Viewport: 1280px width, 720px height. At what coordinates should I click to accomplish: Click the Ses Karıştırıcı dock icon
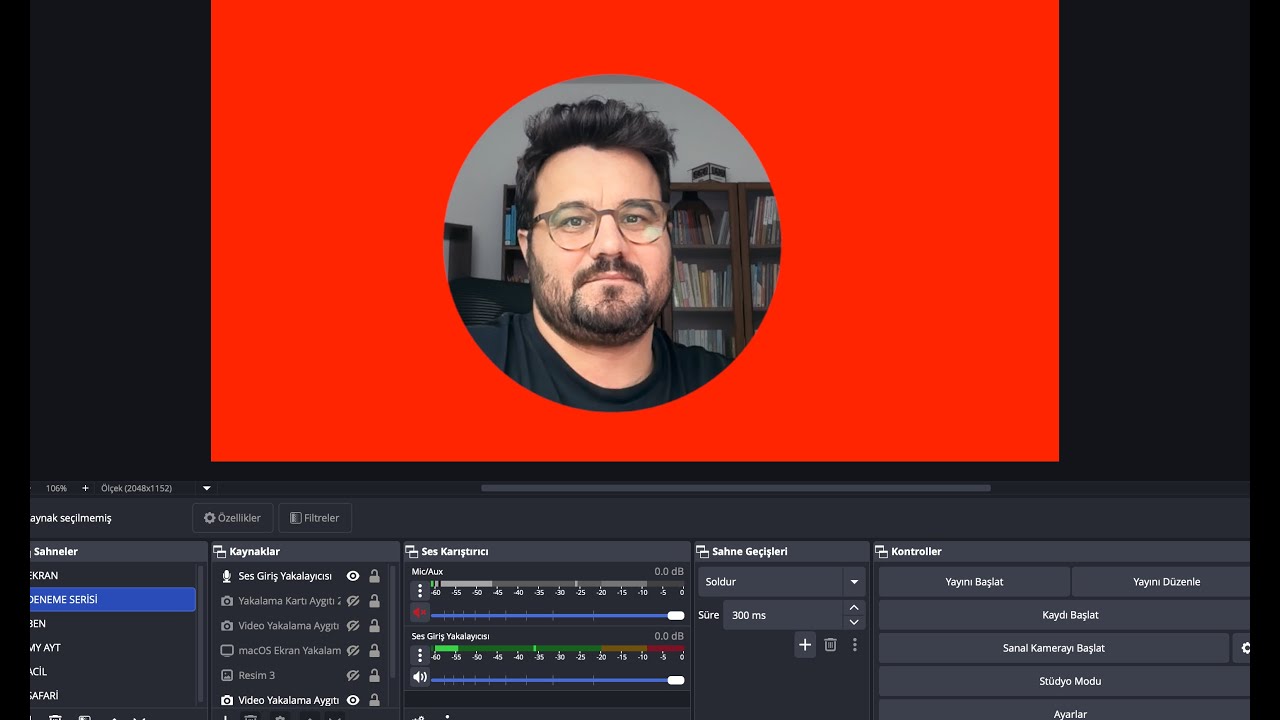tap(412, 551)
